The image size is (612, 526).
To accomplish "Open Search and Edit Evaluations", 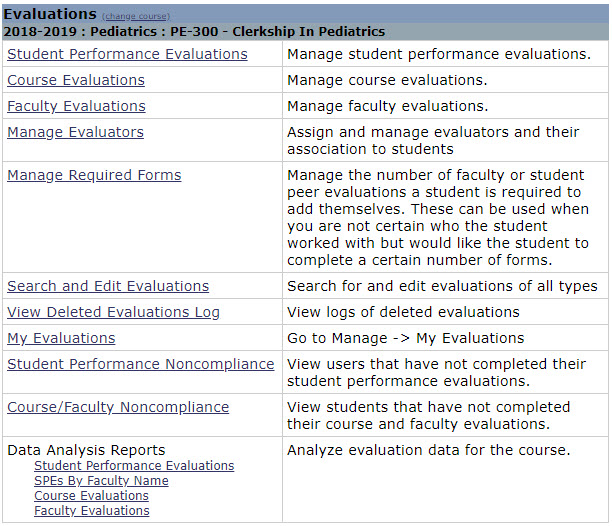I will pos(108,286).
